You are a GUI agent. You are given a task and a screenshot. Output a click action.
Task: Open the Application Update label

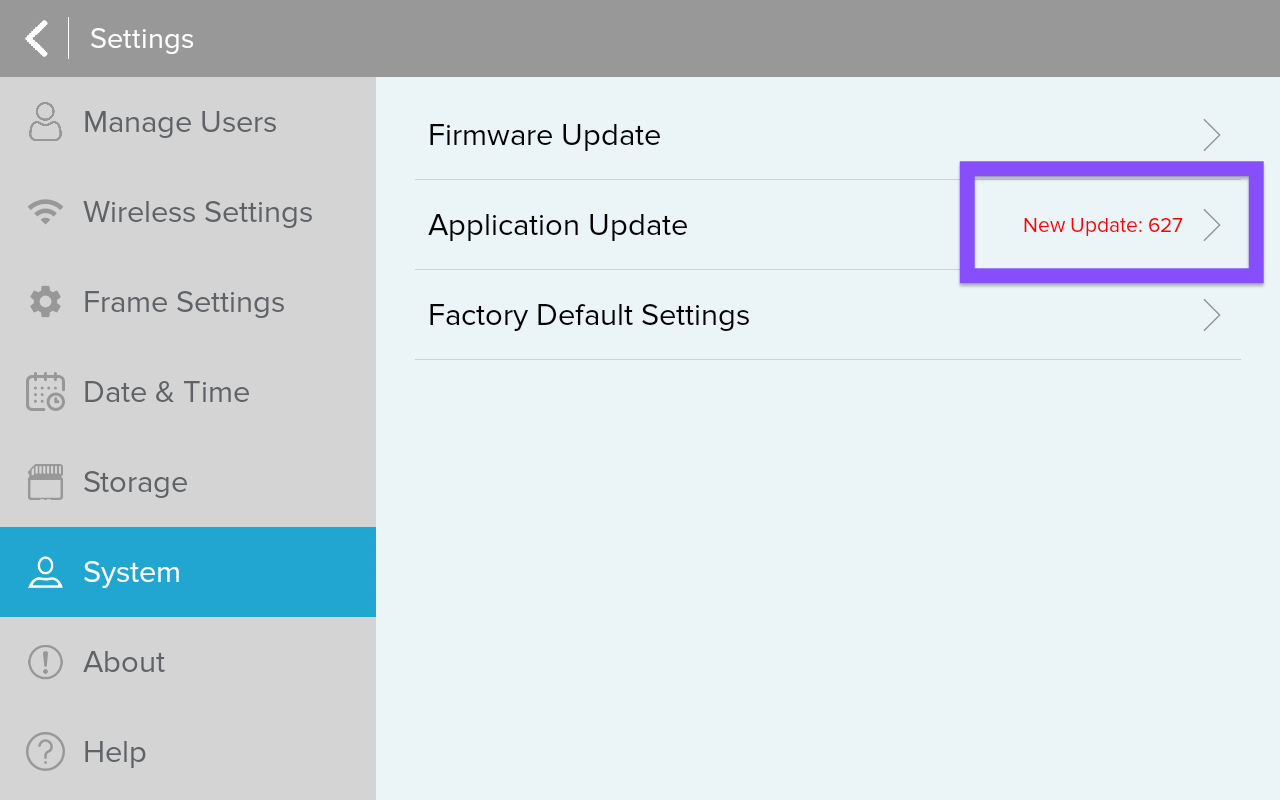tap(557, 225)
